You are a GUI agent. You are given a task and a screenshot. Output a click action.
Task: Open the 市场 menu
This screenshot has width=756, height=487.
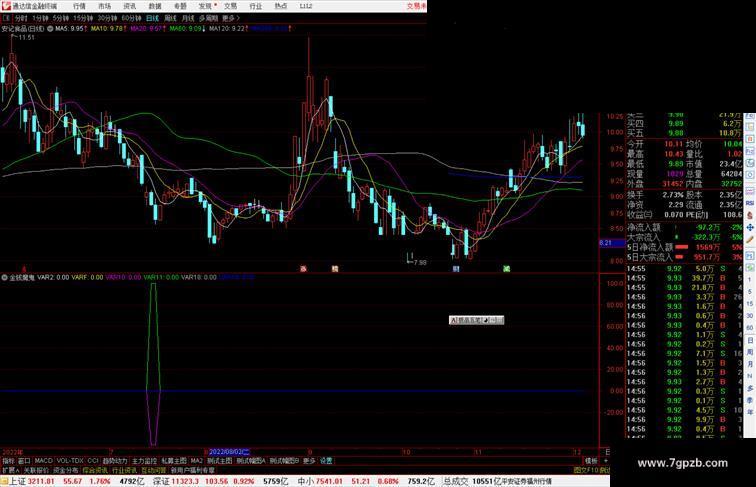point(104,6)
